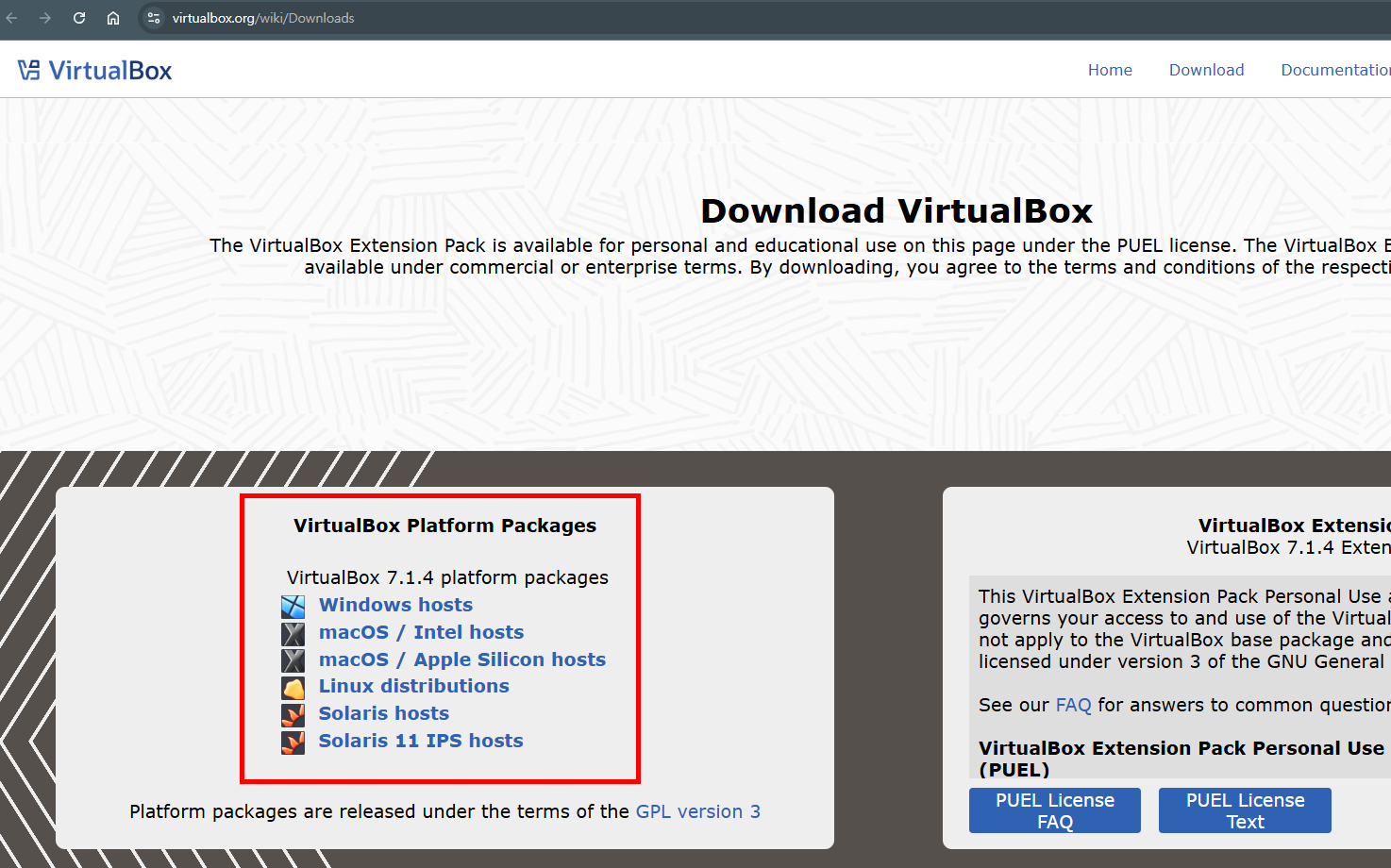This screenshot has height=868, width=1391.
Task: Click the VirtualBox Platform Packages heading
Action: (x=444, y=526)
